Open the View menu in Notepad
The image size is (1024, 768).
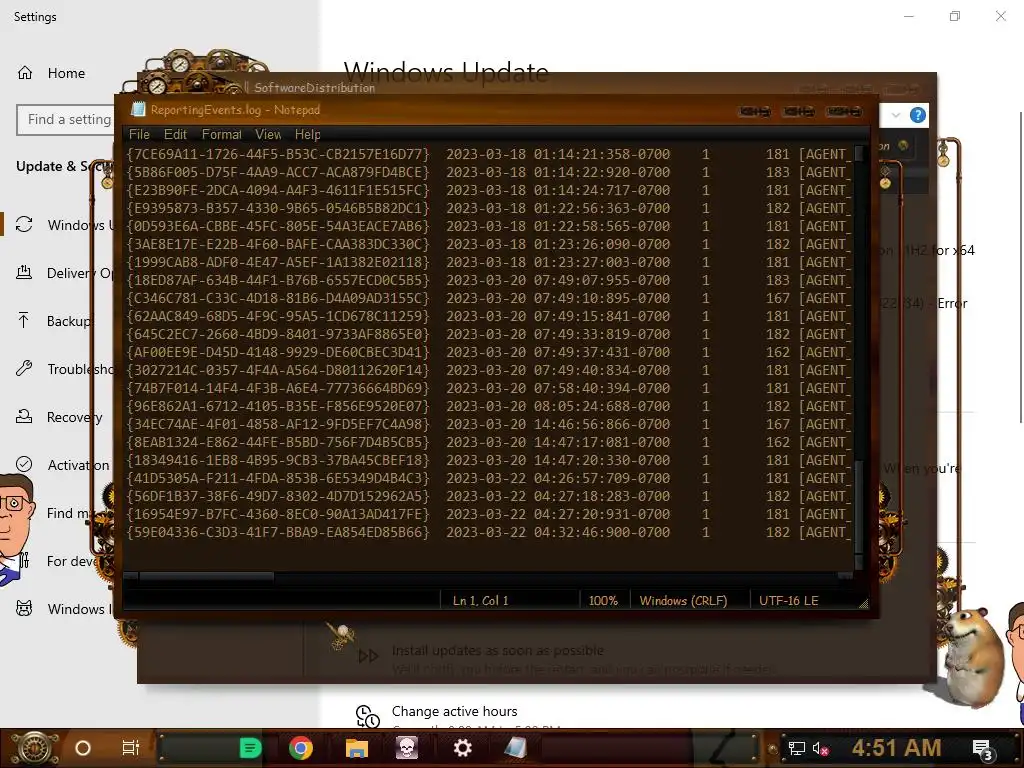point(268,135)
